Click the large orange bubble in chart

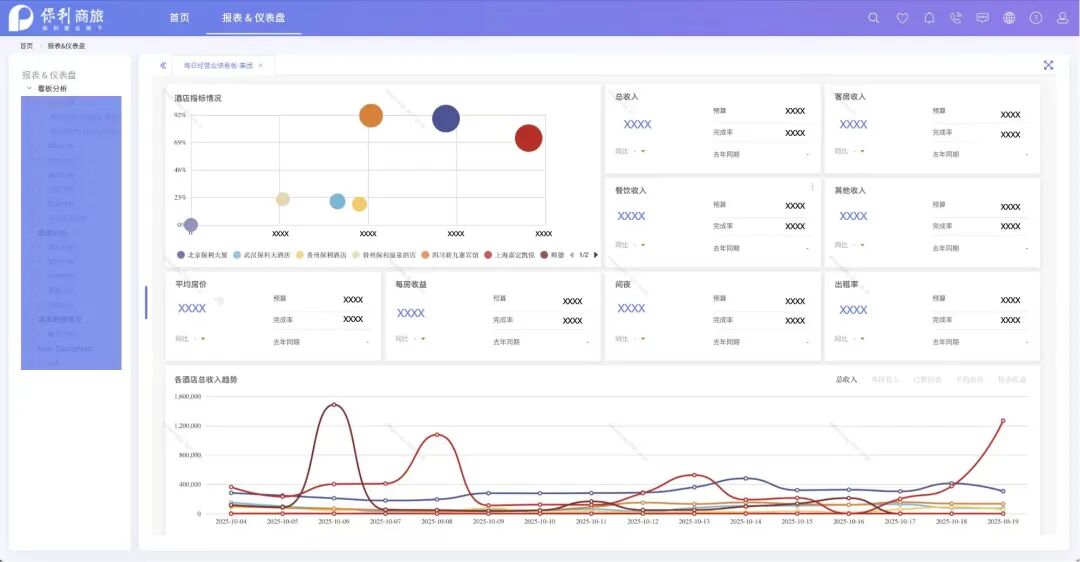(371, 116)
